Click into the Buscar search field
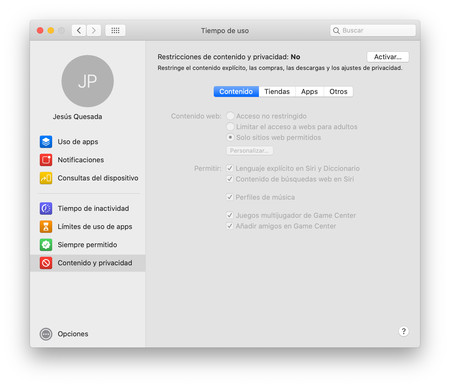This screenshot has height=387, width=450. tap(373, 31)
